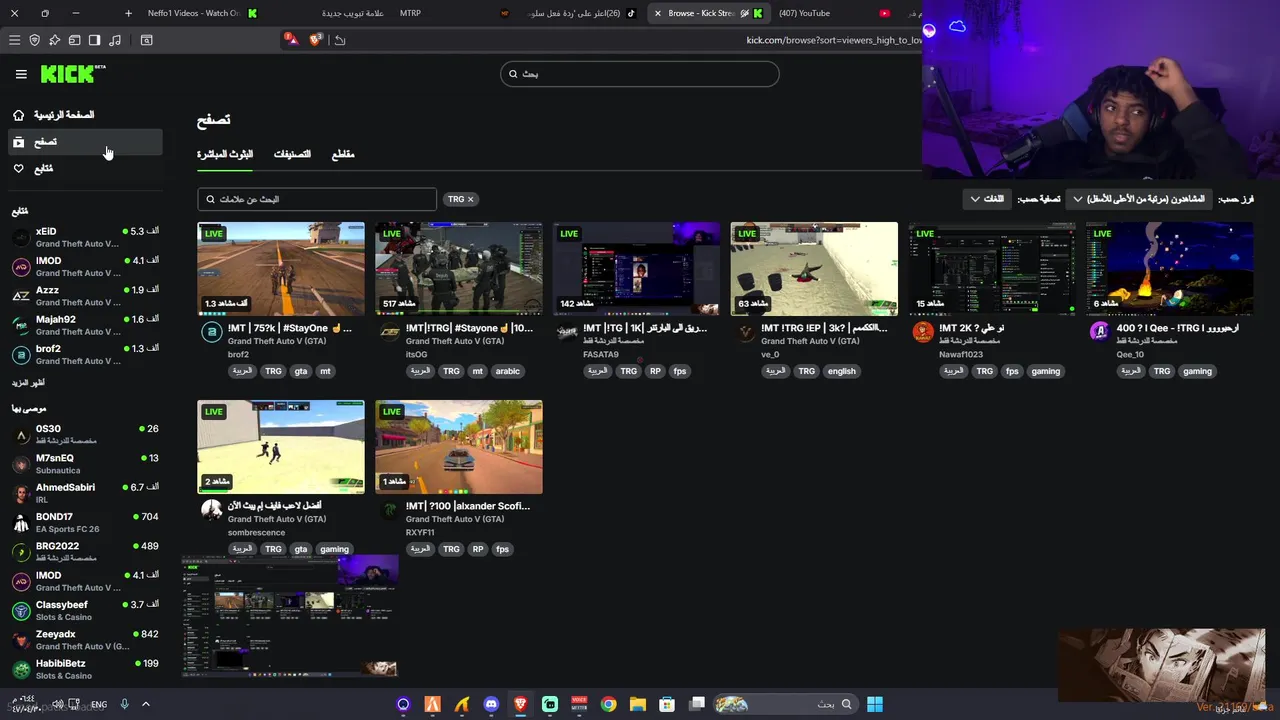Image resolution: width=1280 pixels, height=720 pixels.
Task: Open File Explorer from the taskbar
Action: click(x=637, y=704)
